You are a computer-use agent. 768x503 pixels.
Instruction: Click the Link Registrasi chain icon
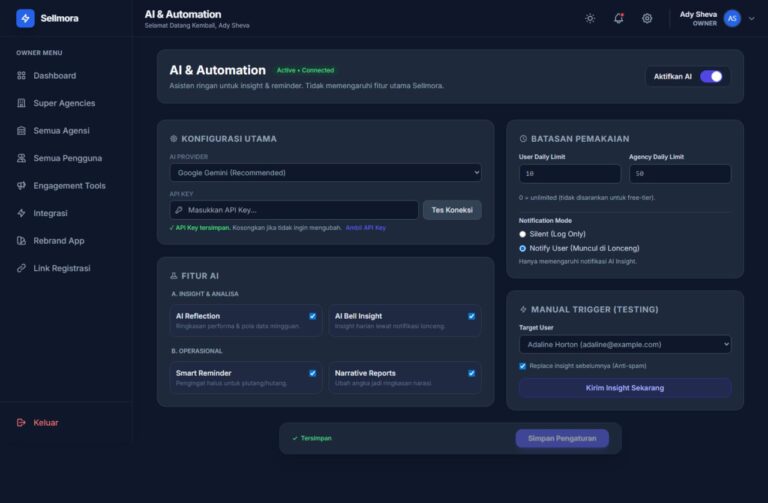22,268
